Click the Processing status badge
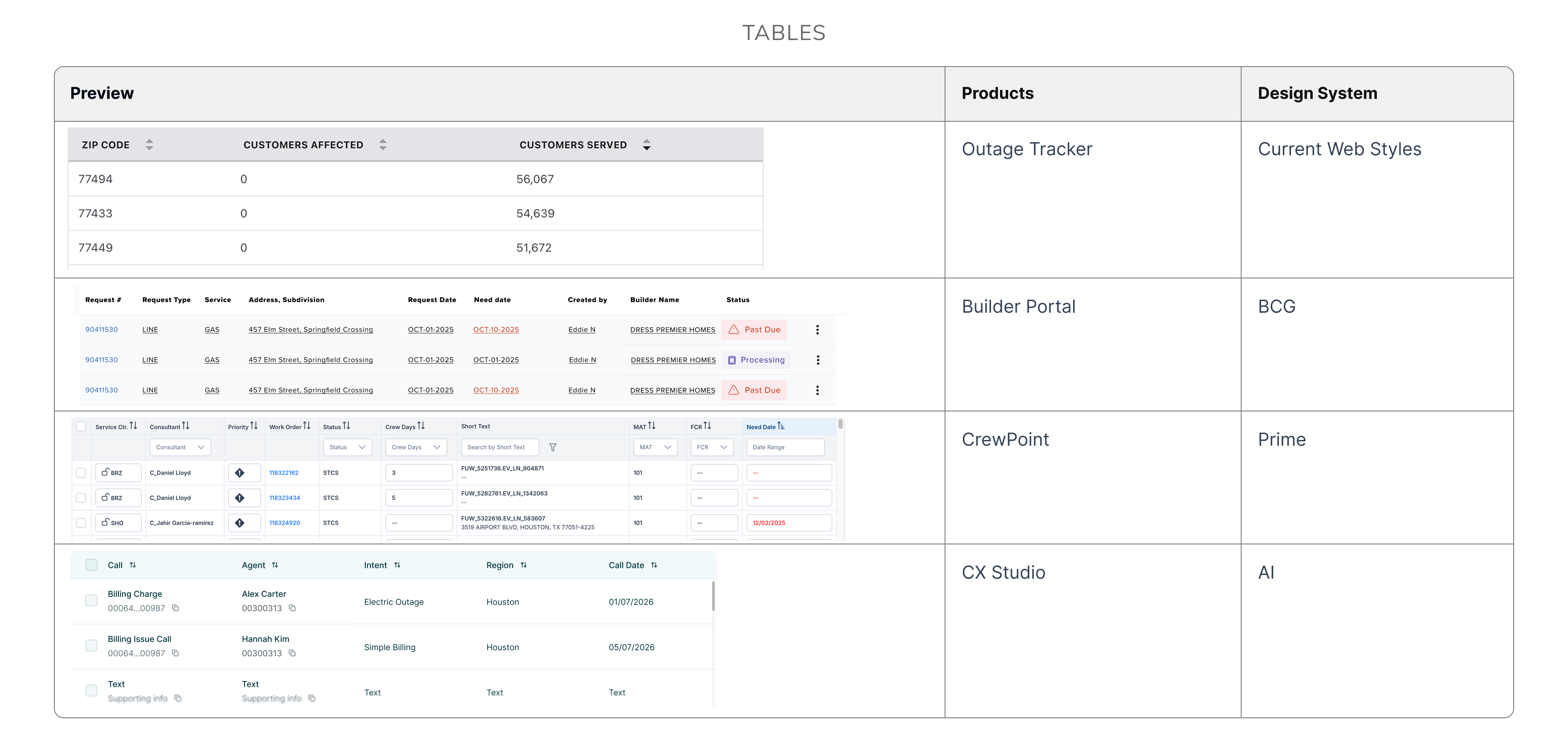Image resolution: width=1568 pixels, height=737 pixels. click(x=757, y=360)
